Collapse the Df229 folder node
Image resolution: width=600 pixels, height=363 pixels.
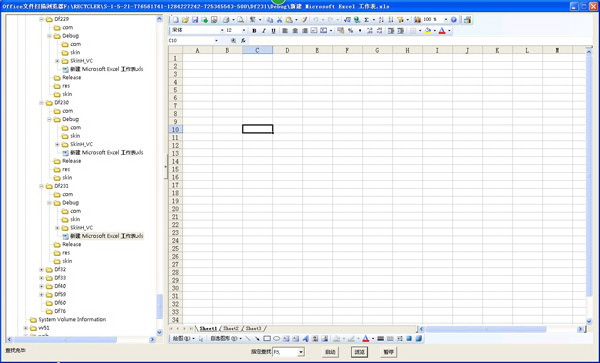click(42, 19)
